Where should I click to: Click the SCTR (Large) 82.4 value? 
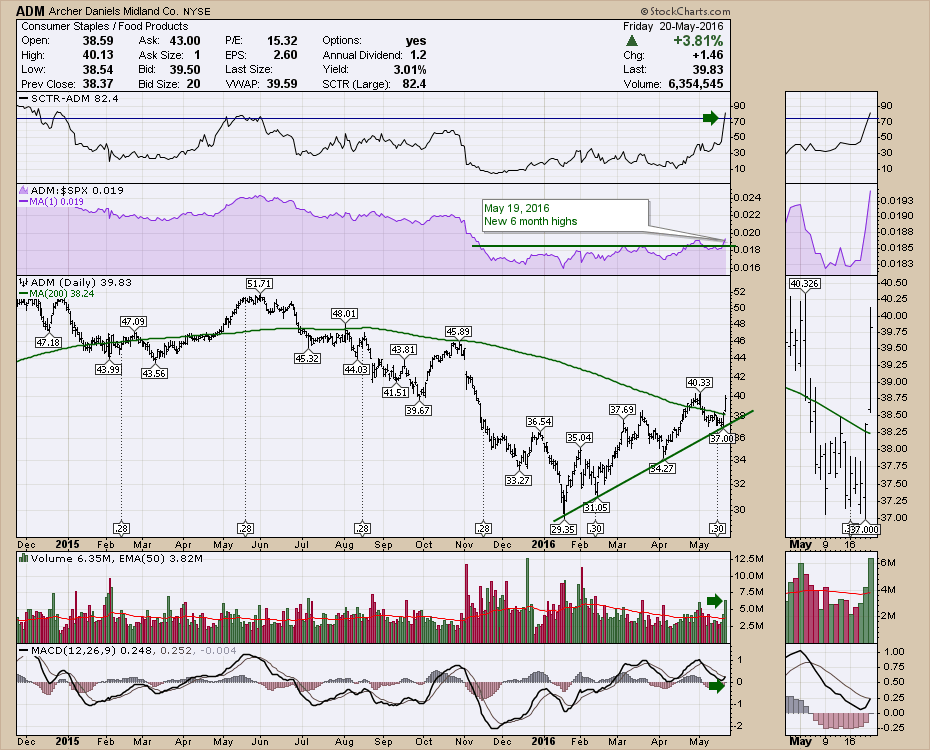[414, 84]
